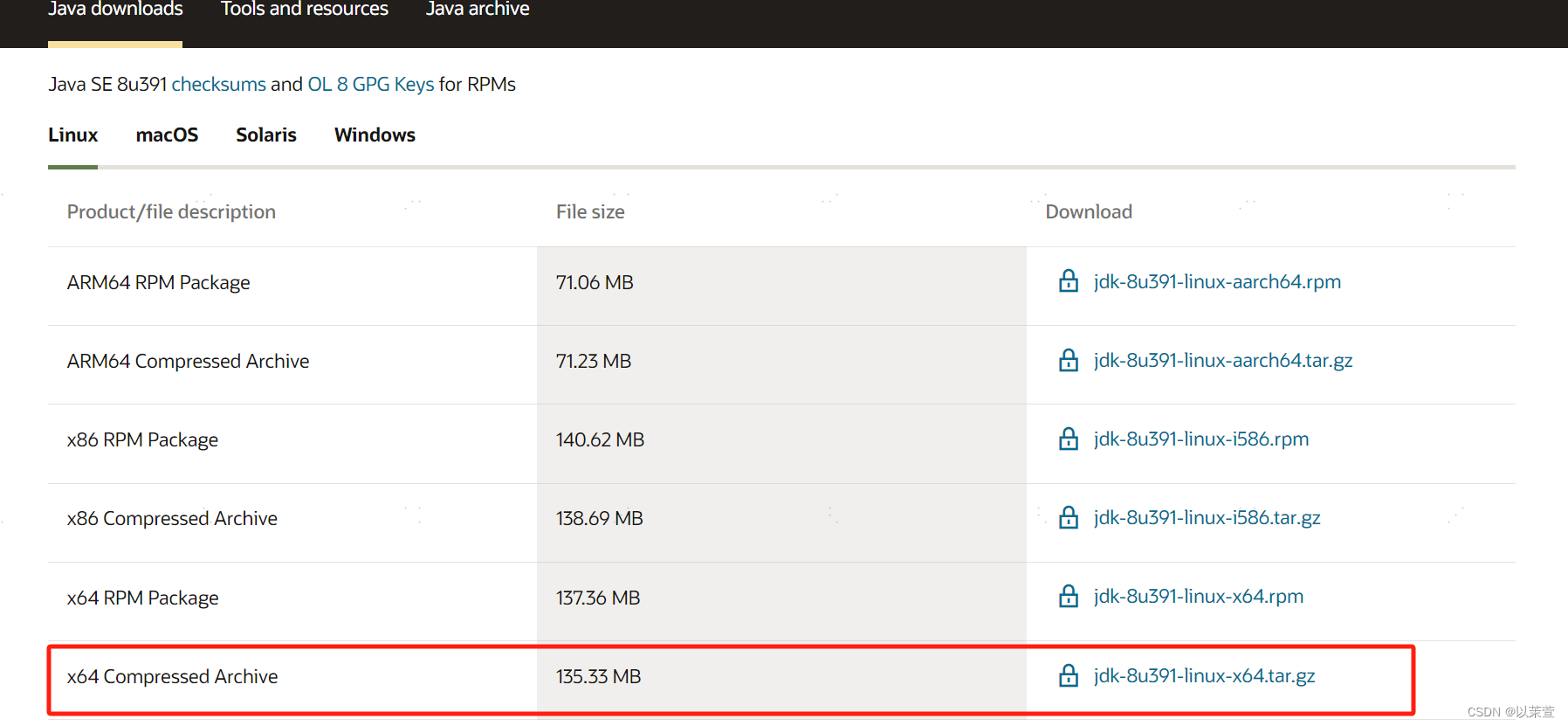Click the 140.62 MB file size
The height and width of the screenshot is (726, 1568).
tap(600, 439)
